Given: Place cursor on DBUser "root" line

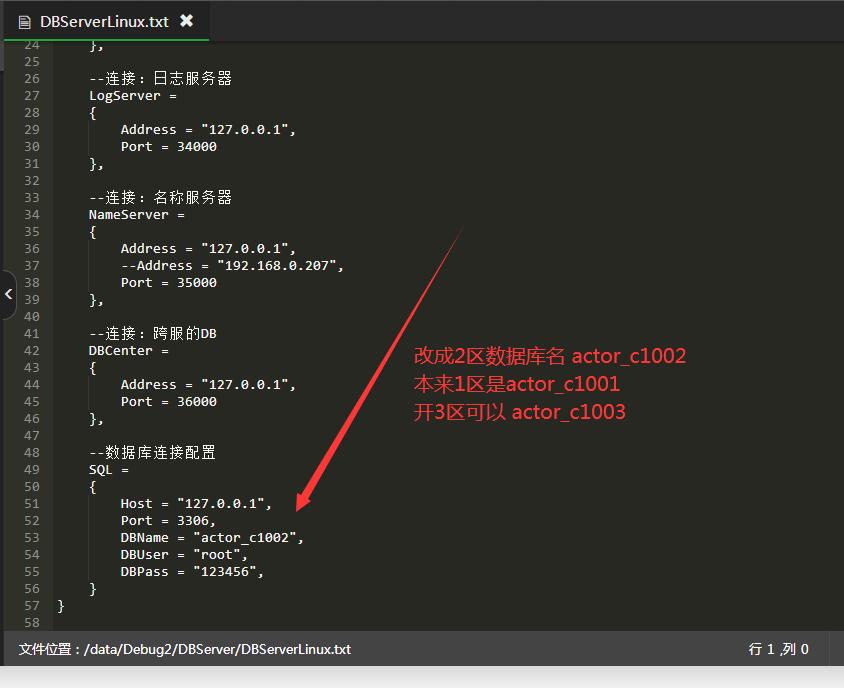Looking at the screenshot, I should click(x=184, y=554).
